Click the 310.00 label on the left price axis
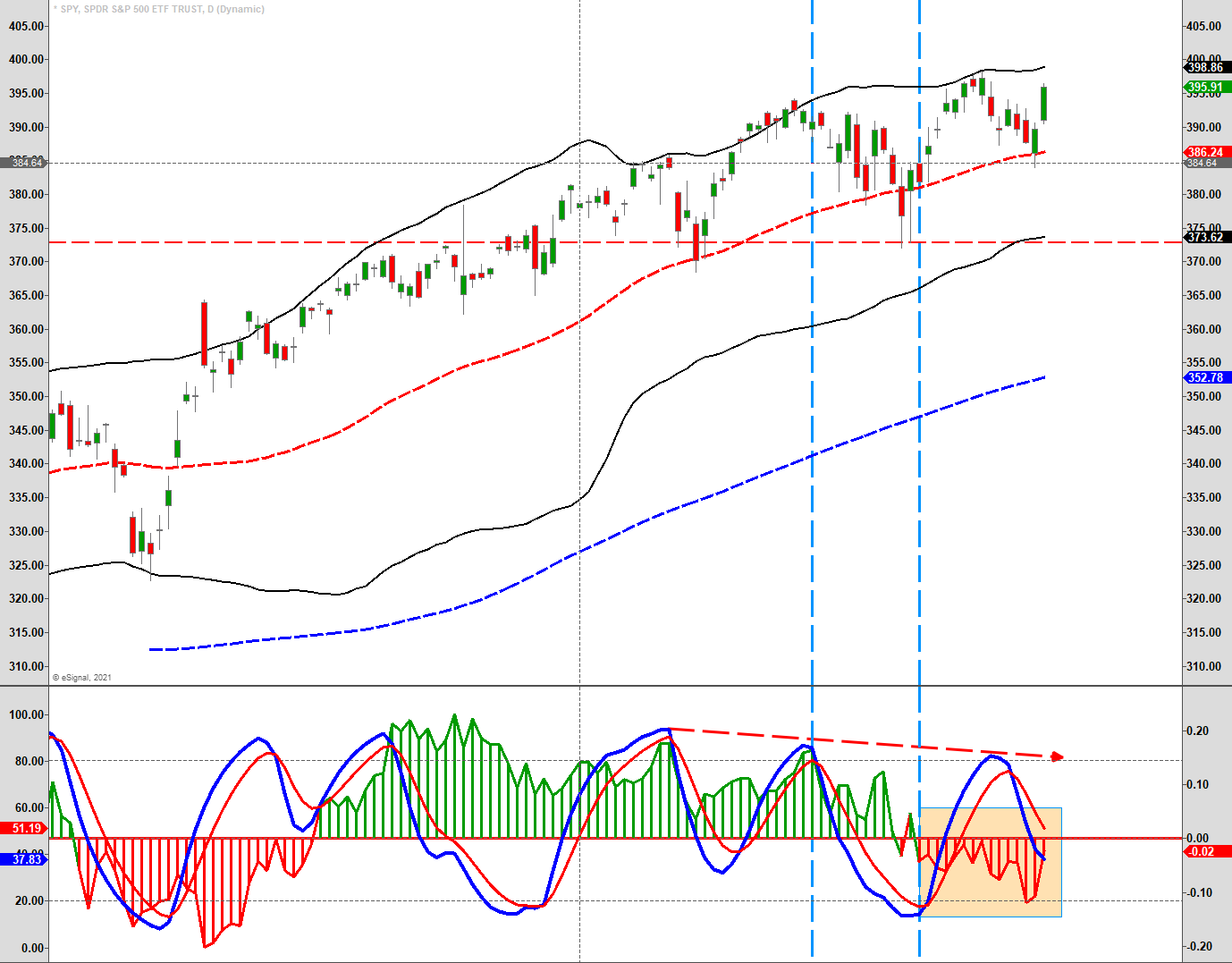The width and height of the screenshot is (1232, 963). (x=26, y=666)
